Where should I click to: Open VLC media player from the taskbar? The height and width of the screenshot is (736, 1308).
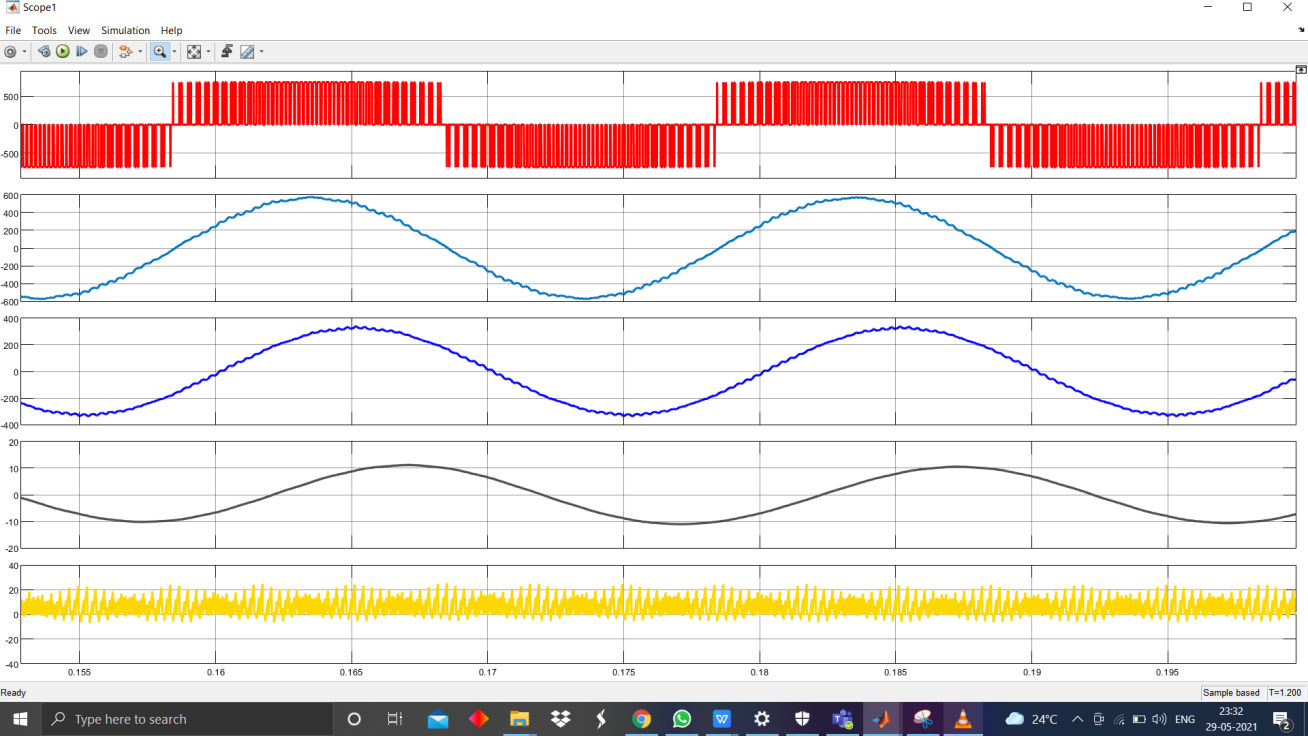[963, 719]
